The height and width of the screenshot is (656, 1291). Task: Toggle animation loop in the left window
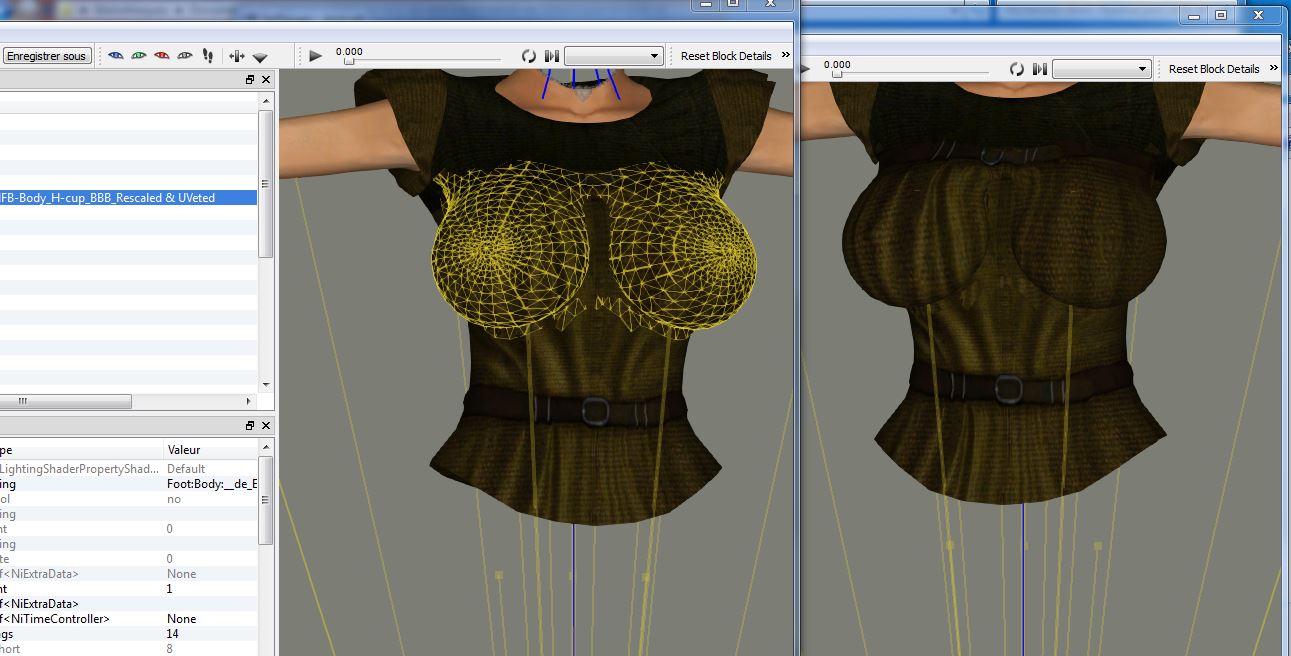(x=529, y=56)
